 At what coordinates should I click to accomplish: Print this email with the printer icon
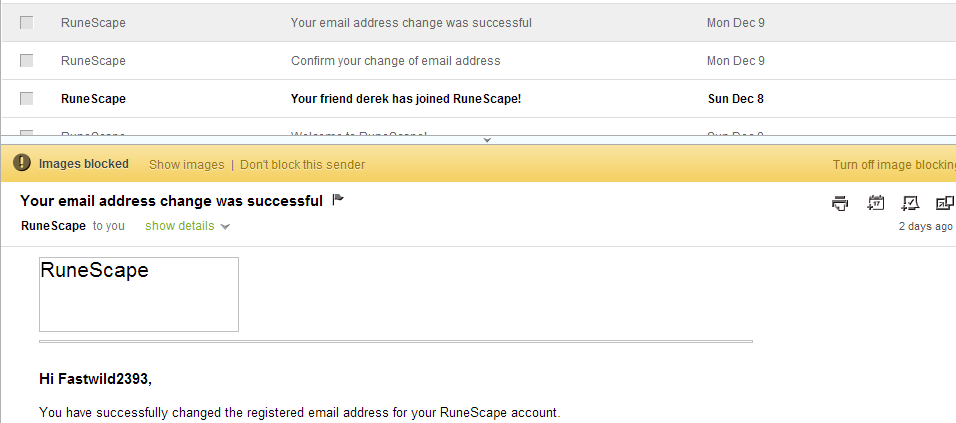(840, 203)
